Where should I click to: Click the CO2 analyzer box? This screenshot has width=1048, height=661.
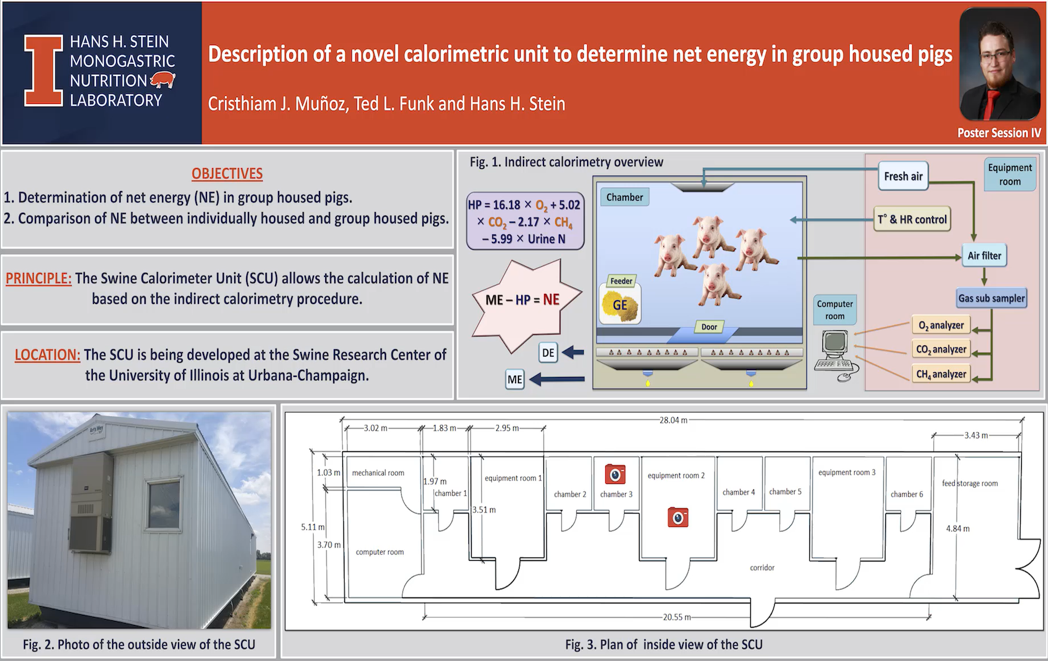[x=941, y=350]
